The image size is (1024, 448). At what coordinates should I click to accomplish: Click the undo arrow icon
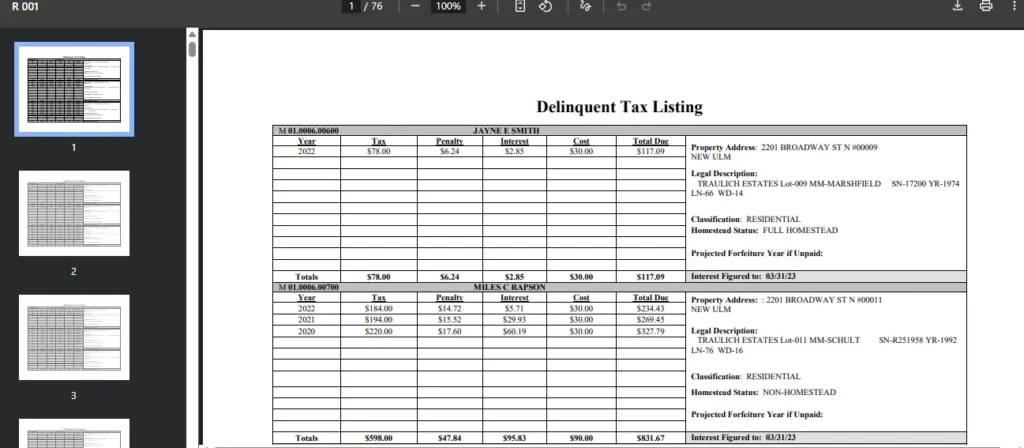621,6
